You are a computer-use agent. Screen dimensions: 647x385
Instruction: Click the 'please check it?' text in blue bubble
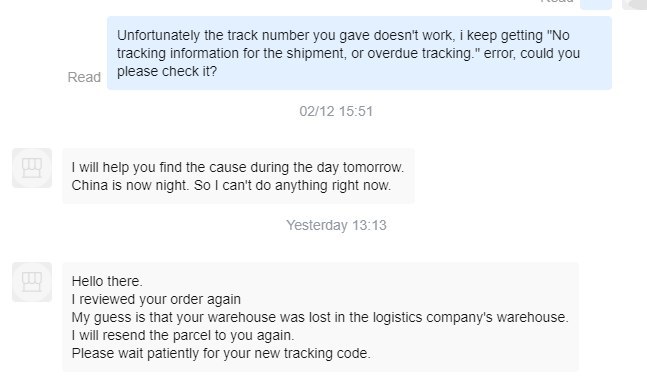point(167,71)
